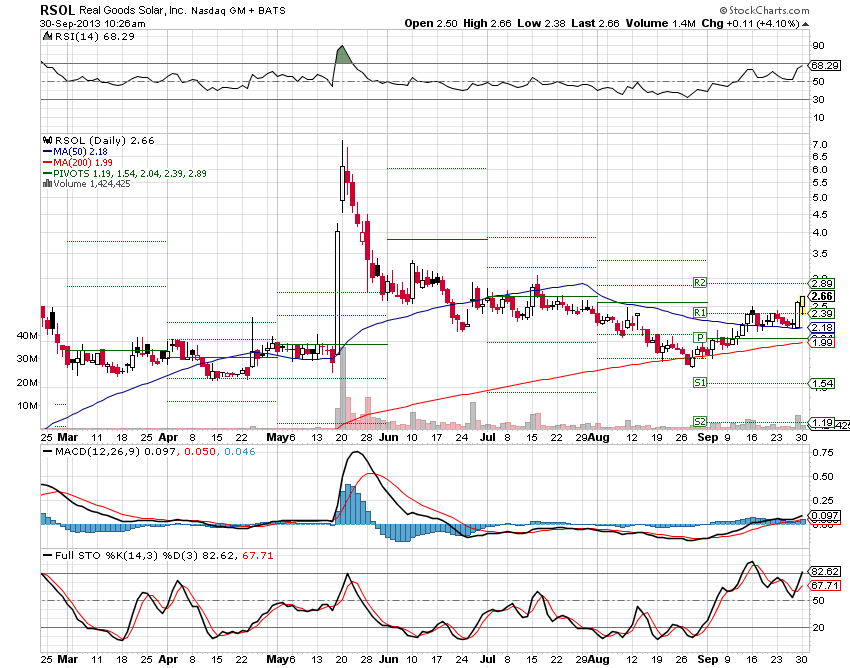Click the MA(200) 1.99 legend entry
850x668 pixels.
click(x=78, y=163)
